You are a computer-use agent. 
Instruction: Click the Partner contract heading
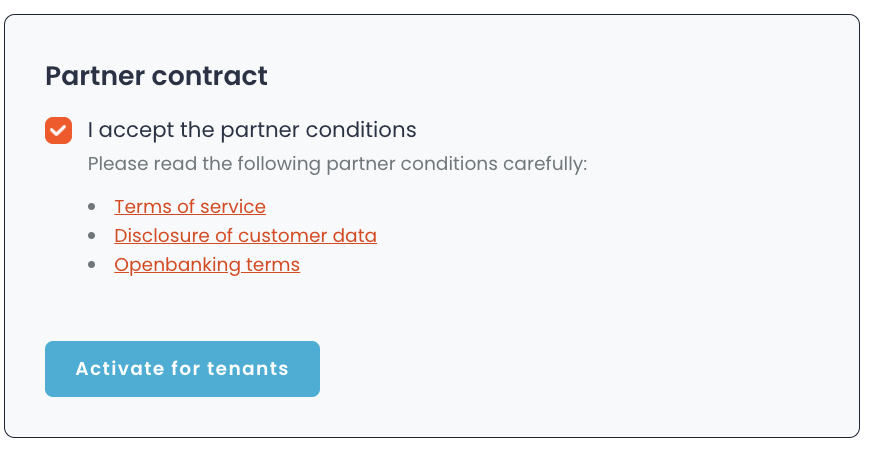pyautogui.click(x=157, y=76)
